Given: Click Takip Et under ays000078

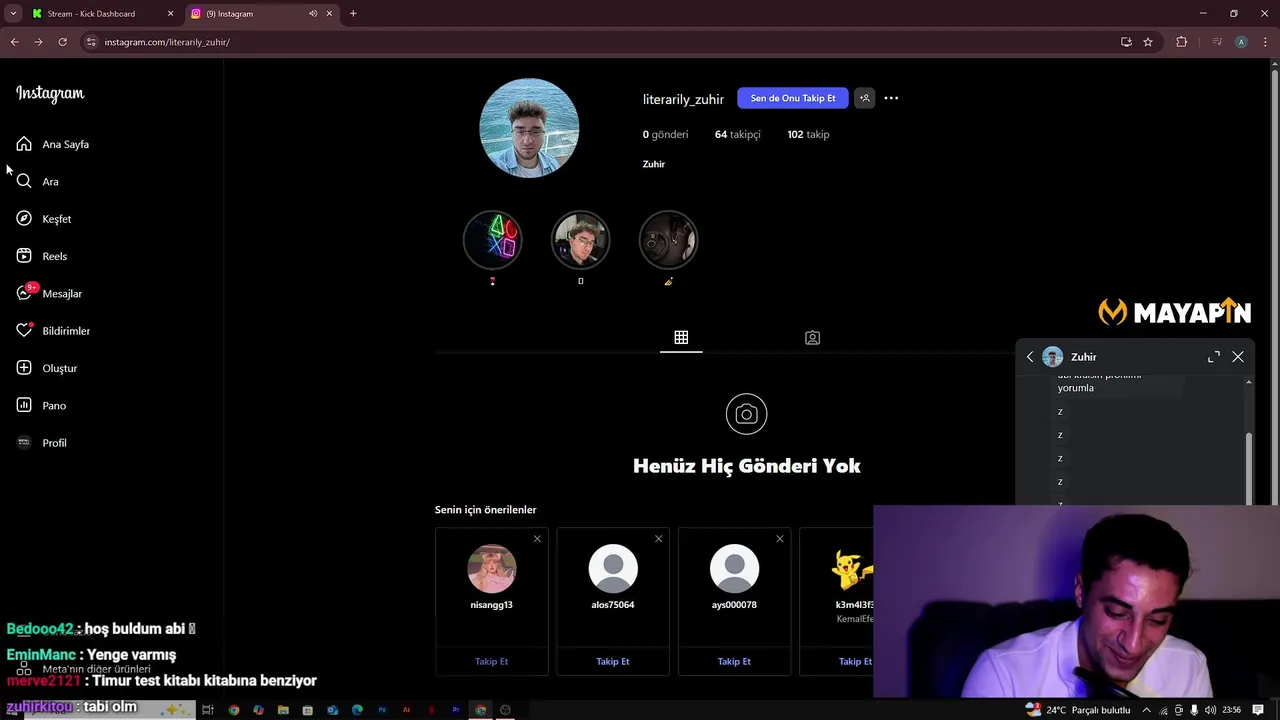Looking at the screenshot, I should pyautogui.click(x=734, y=661).
